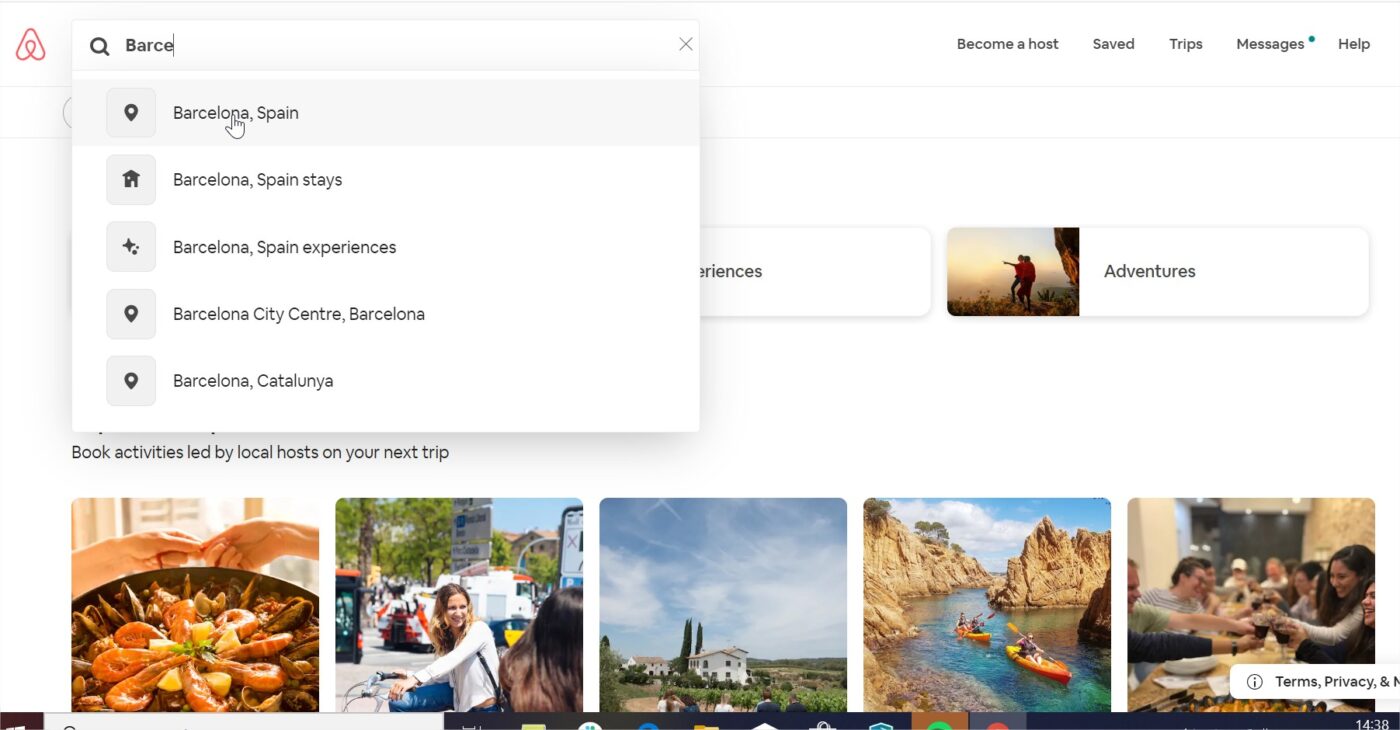This screenshot has width=1400, height=730.
Task: Go to Trips
Action: pyautogui.click(x=1186, y=44)
